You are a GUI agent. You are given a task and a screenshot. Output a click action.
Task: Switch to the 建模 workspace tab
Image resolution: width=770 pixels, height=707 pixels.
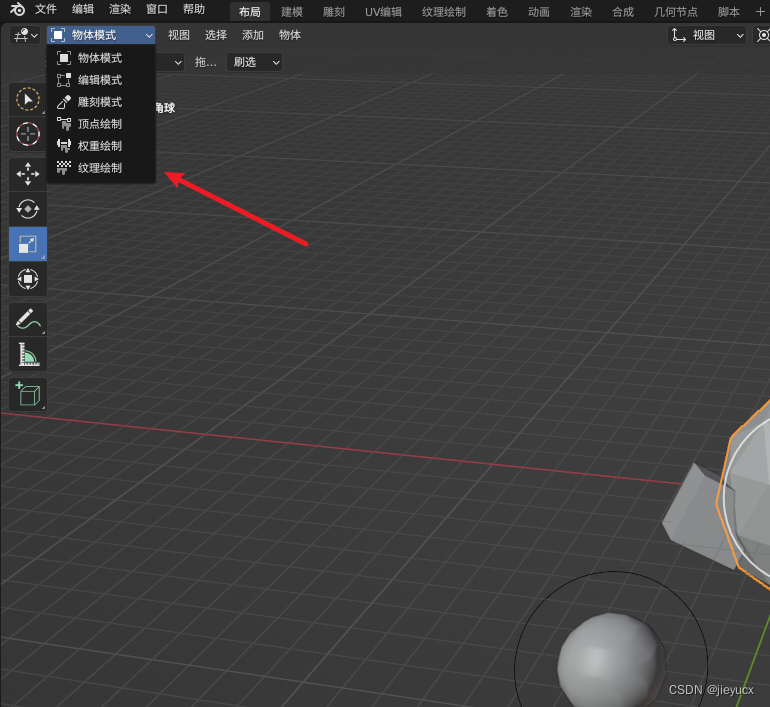pyautogui.click(x=292, y=12)
